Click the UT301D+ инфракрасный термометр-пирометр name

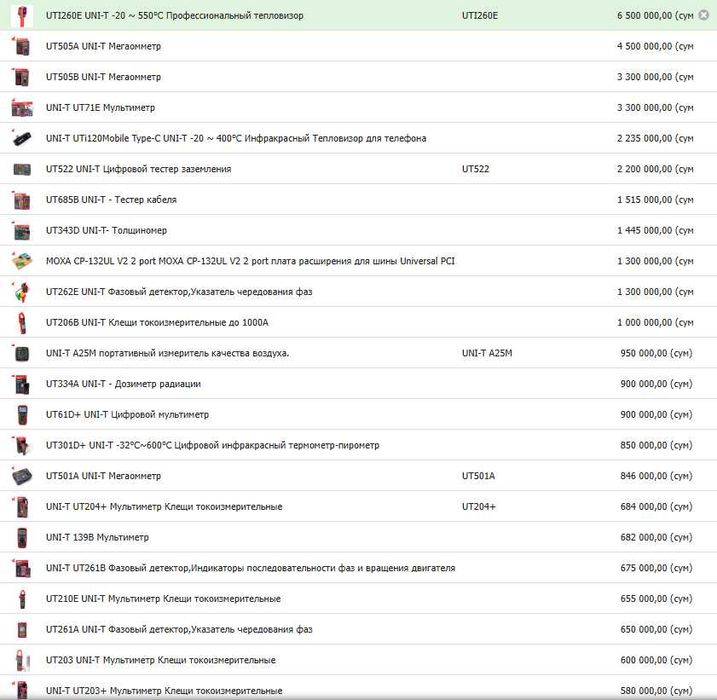coord(212,445)
